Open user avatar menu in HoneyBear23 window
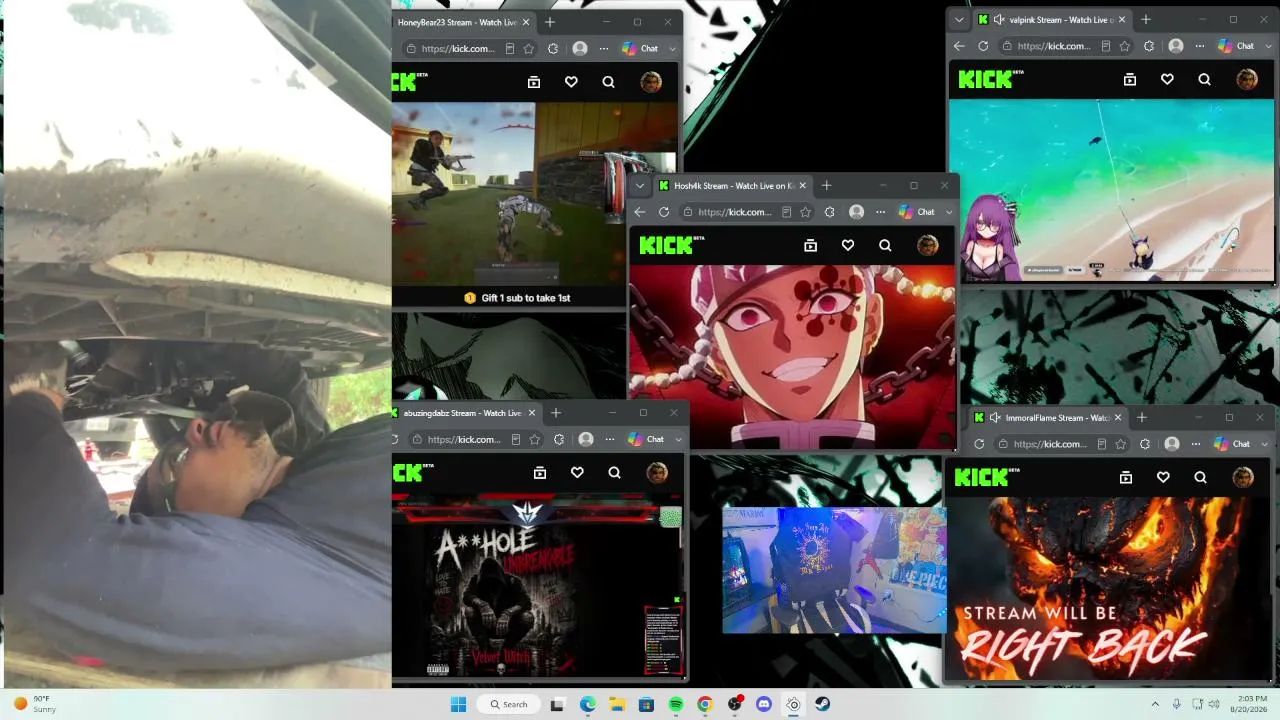The height and width of the screenshot is (720, 1280). (651, 82)
